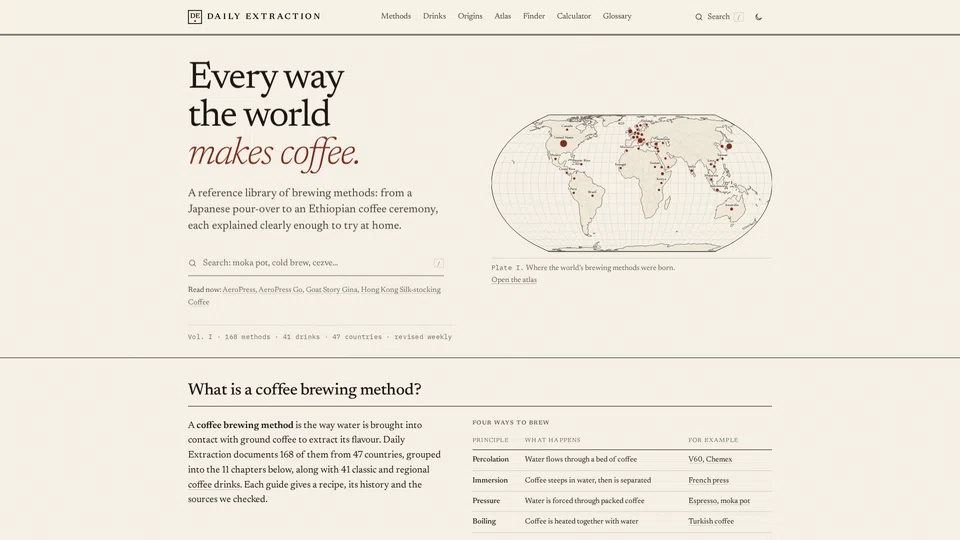
Task: Click the Boiling principle cell
Action: [484, 522]
